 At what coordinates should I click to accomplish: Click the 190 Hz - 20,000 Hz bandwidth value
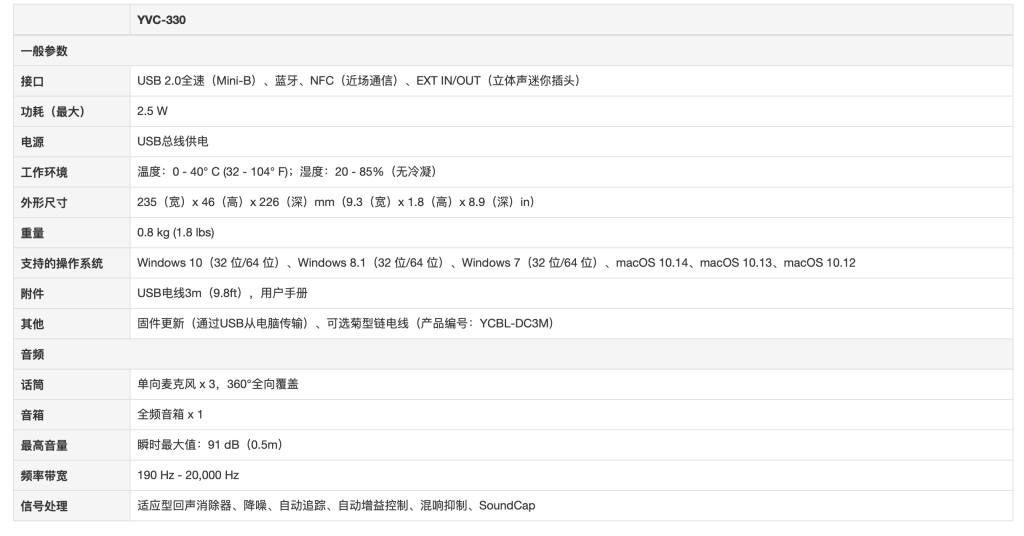coord(188,475)
